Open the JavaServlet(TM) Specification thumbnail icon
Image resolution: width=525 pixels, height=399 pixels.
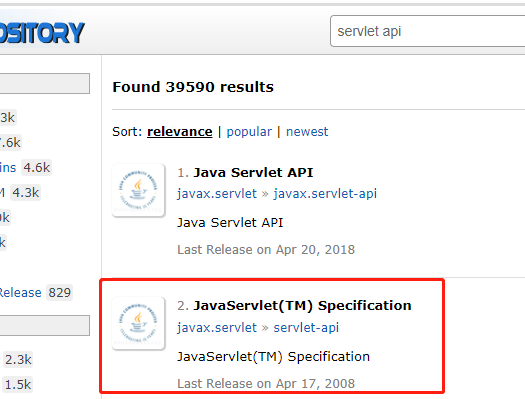click(138, 323)
